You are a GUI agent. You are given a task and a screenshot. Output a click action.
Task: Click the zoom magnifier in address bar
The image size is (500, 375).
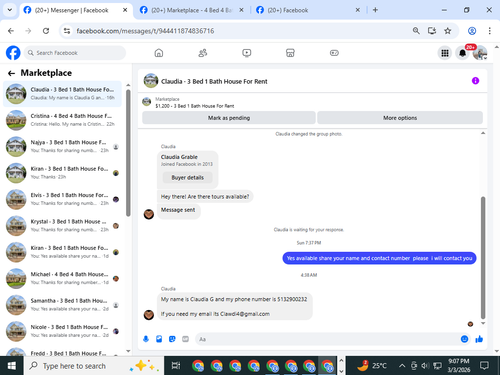(x=416, y=31)
